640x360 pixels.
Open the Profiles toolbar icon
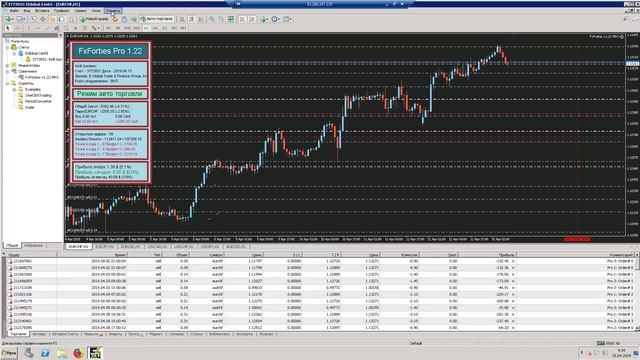point(19,19)
